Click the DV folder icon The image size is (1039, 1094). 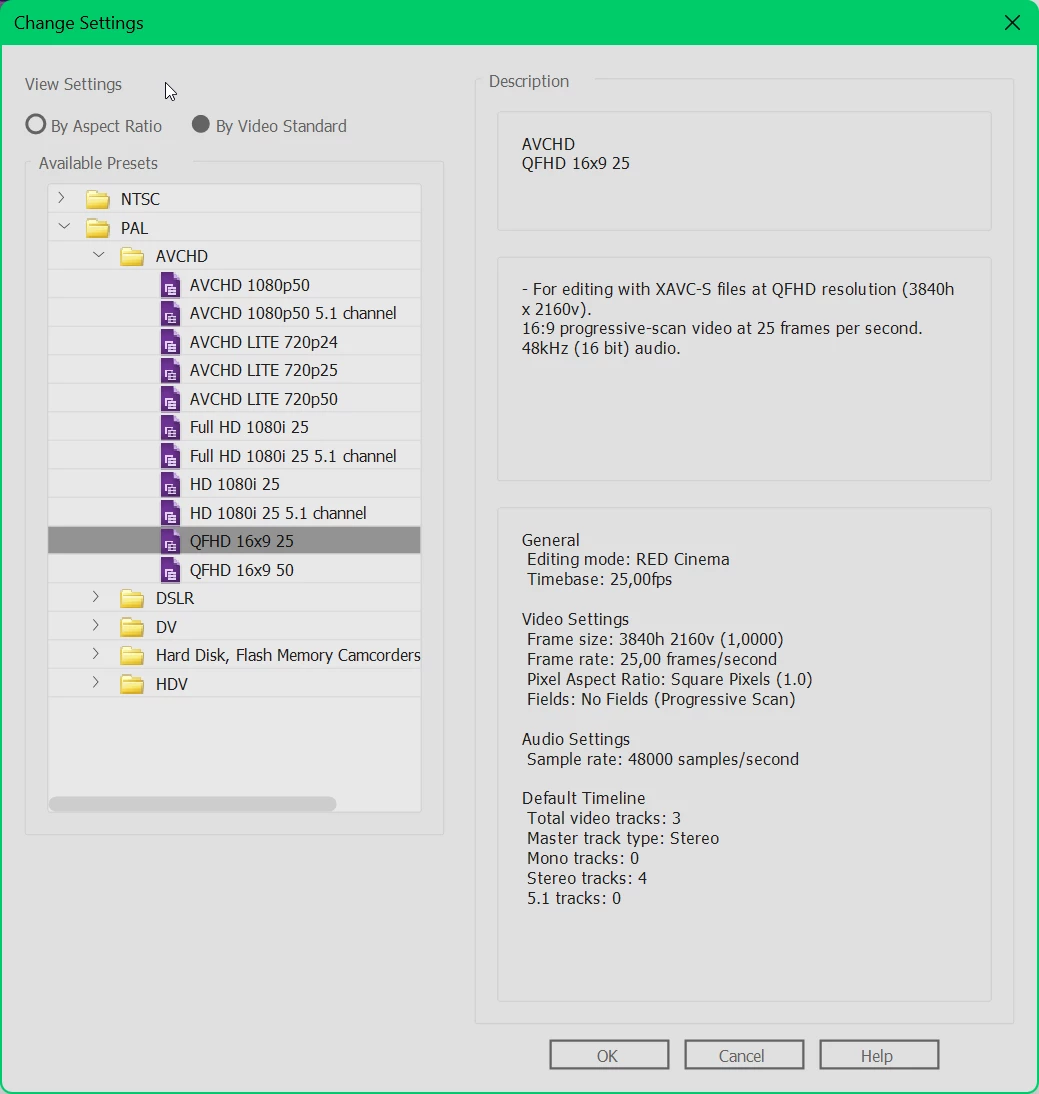132,627
